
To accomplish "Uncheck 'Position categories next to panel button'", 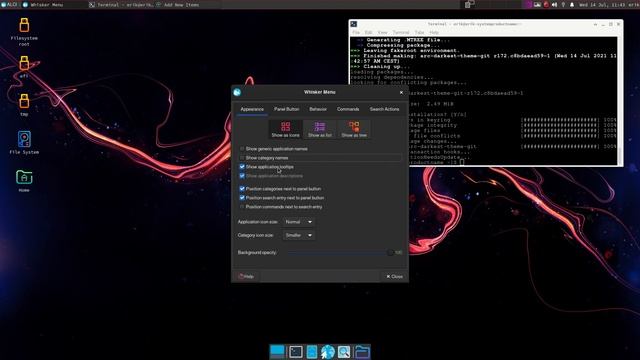I will tap(242, 189).
